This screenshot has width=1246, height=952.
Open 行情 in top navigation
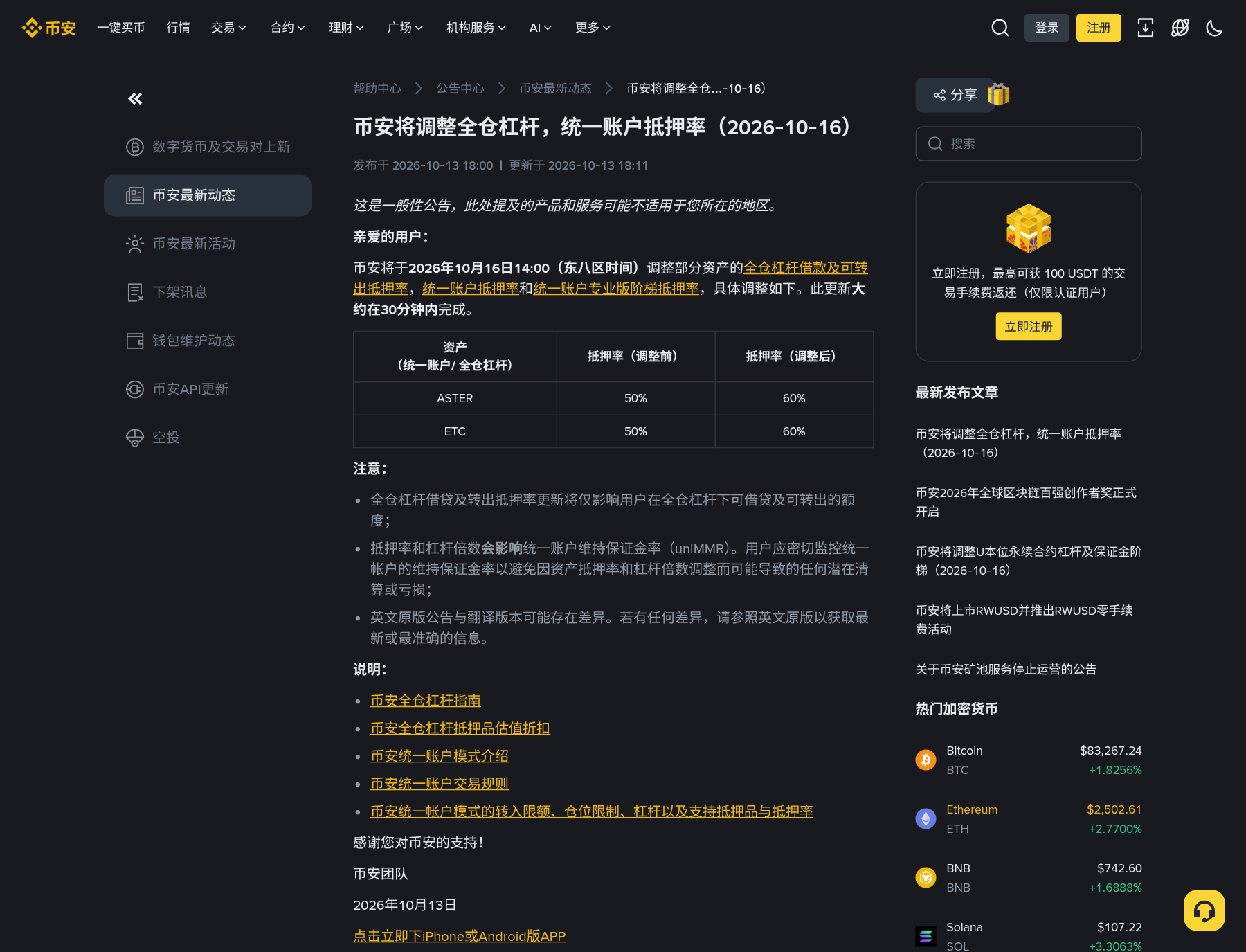(178, 28)
